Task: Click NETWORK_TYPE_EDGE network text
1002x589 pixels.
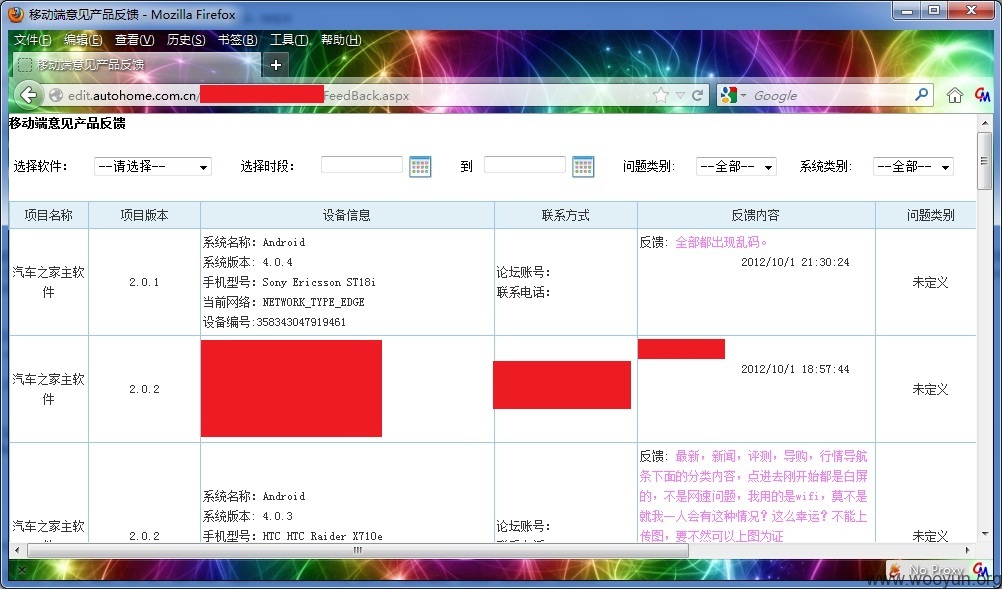Action: click(313, 302)
